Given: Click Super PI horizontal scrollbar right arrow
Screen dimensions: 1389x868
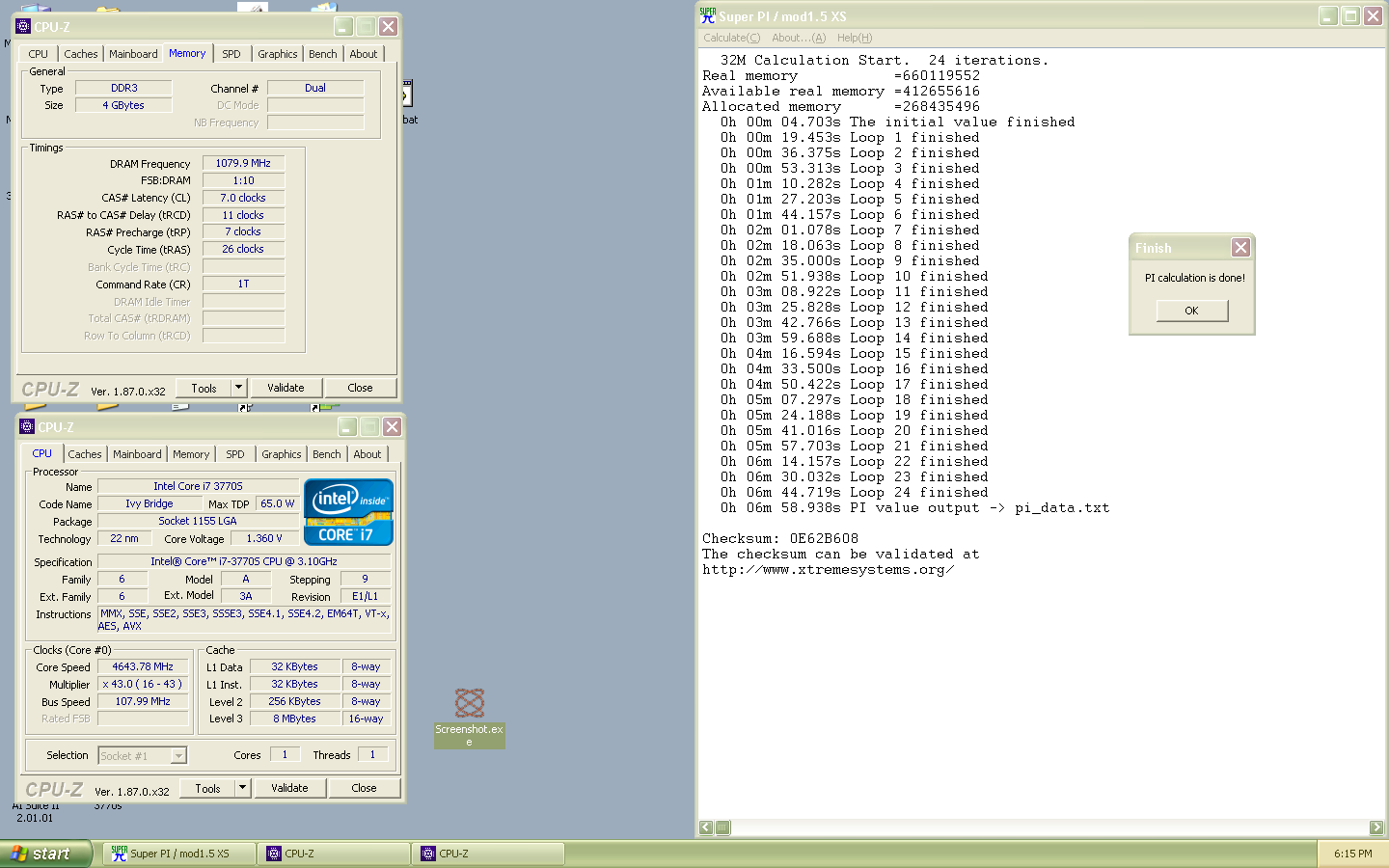Looking at the screenshot, I should (1376, 827).
